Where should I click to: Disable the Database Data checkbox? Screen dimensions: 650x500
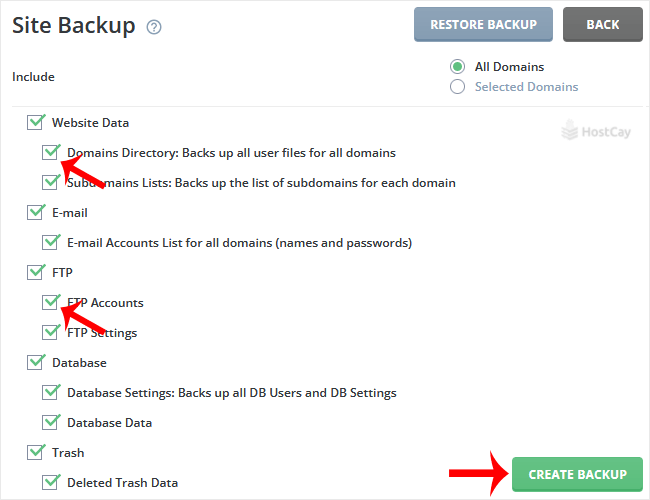tap(50, 422)
